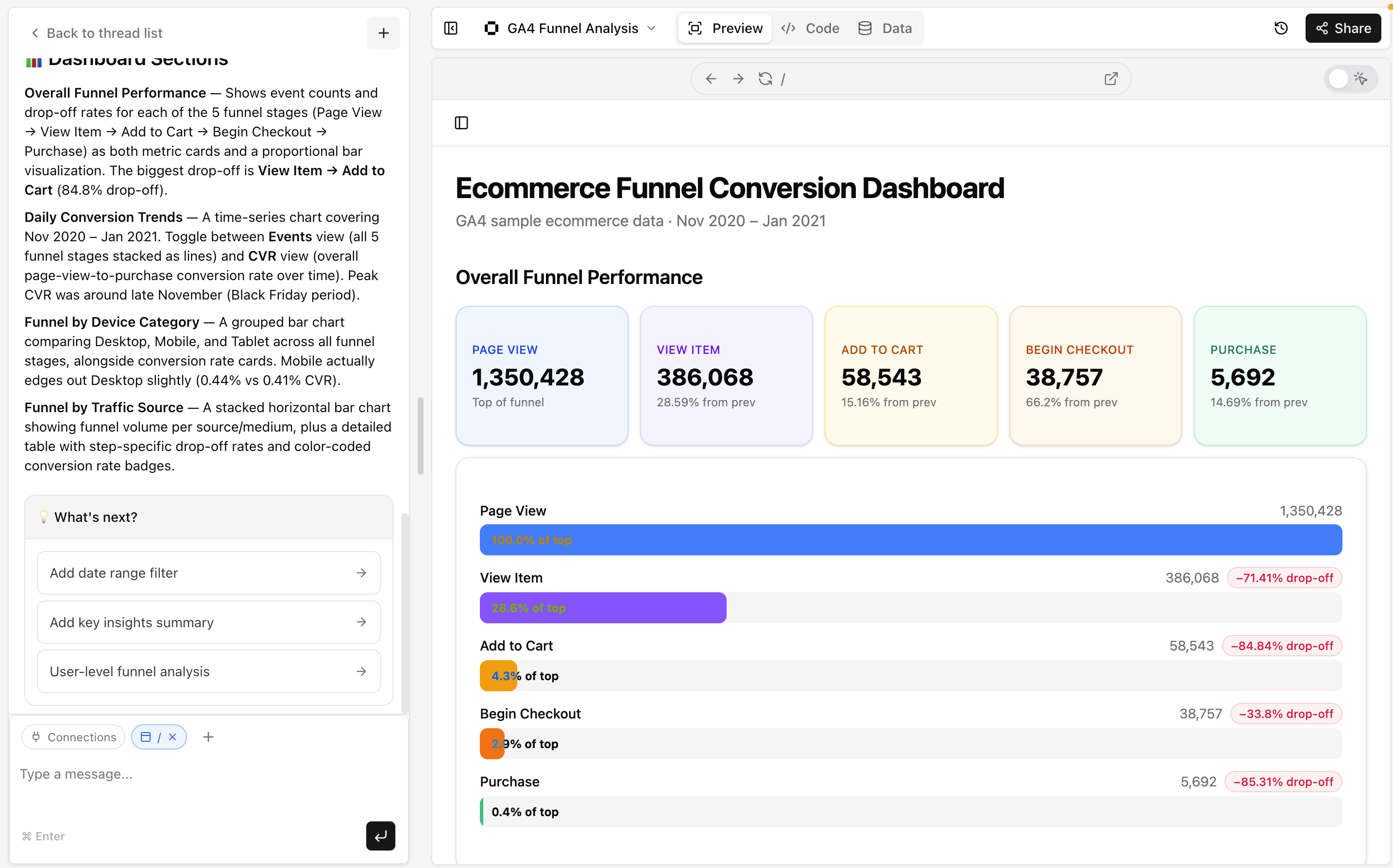Go back to thread list
1393x868 pixels.
[x=97, y=33]
